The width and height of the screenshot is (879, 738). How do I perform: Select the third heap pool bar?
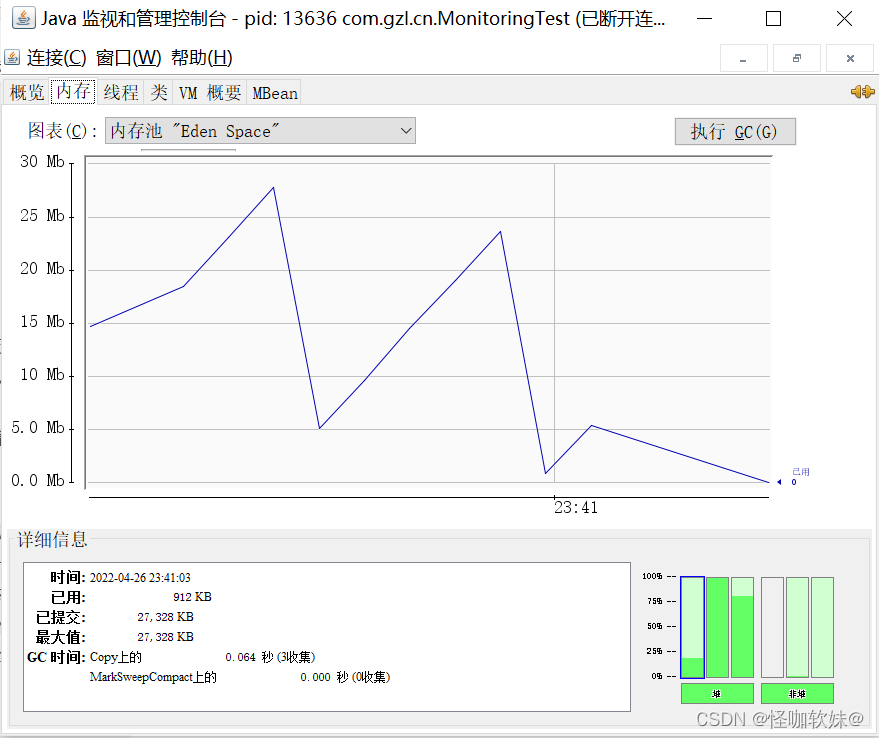(743, 628)
